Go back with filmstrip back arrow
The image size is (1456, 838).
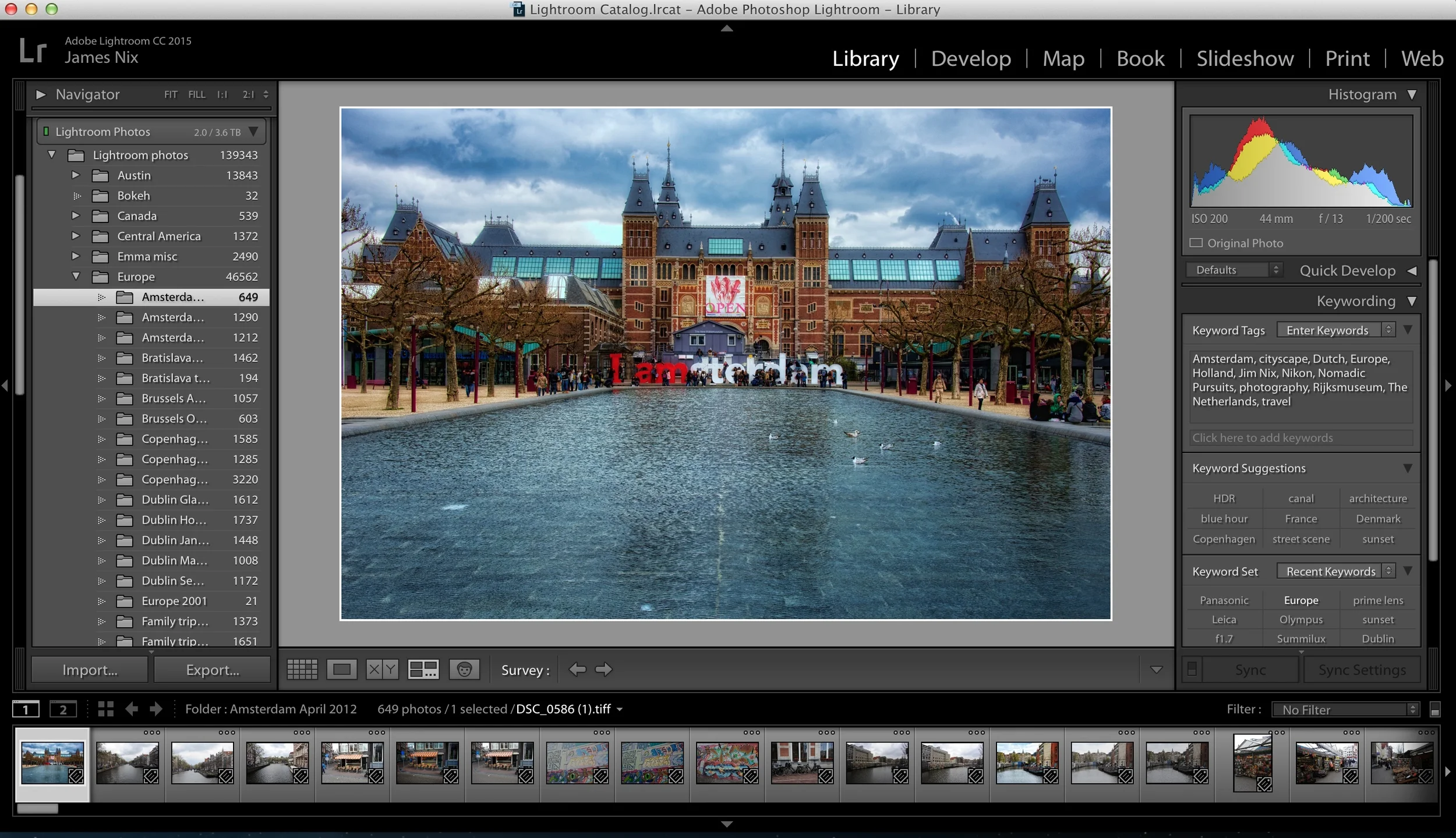point(132,709)
